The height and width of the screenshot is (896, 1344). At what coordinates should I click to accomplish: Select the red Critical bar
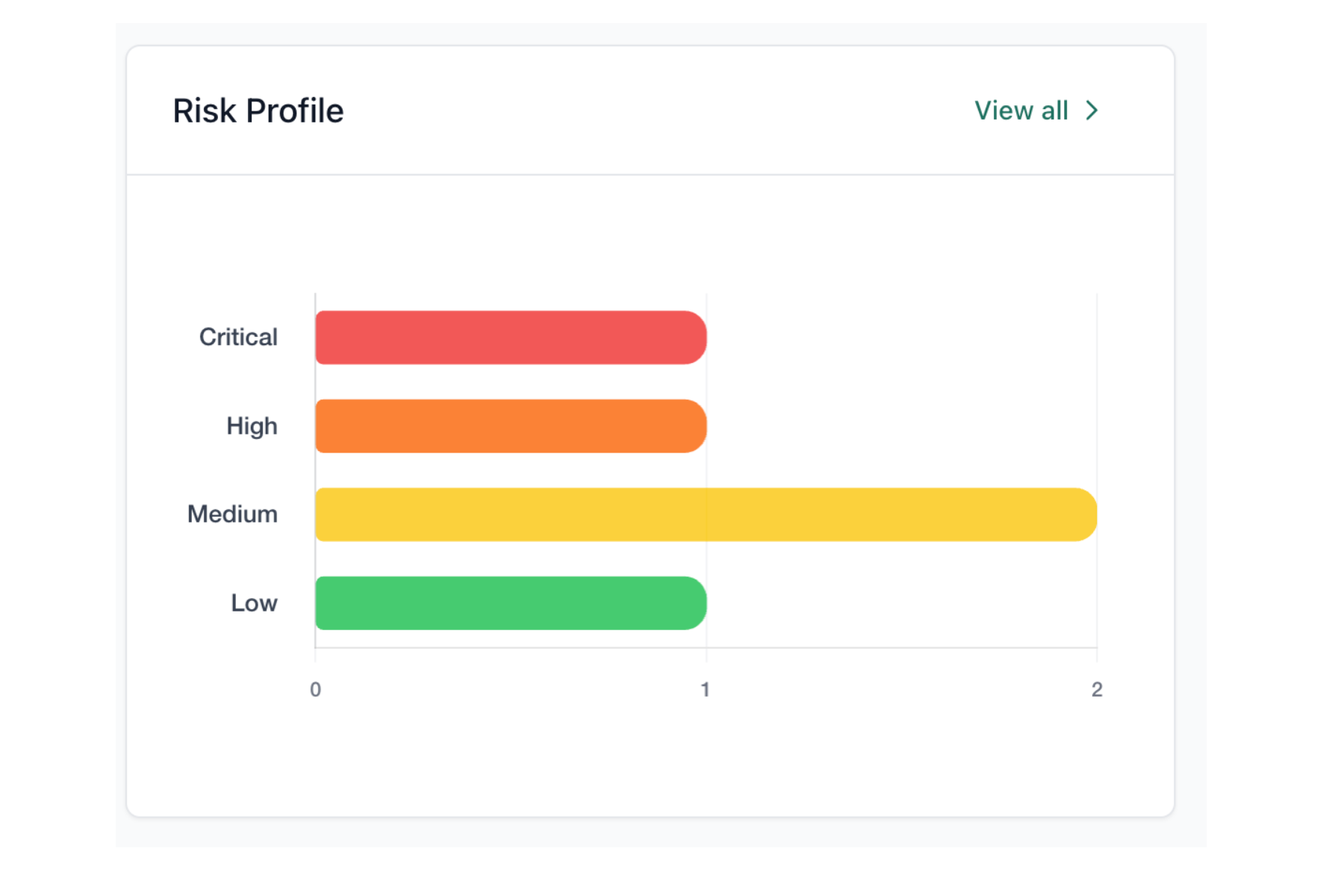click(510, 337)
